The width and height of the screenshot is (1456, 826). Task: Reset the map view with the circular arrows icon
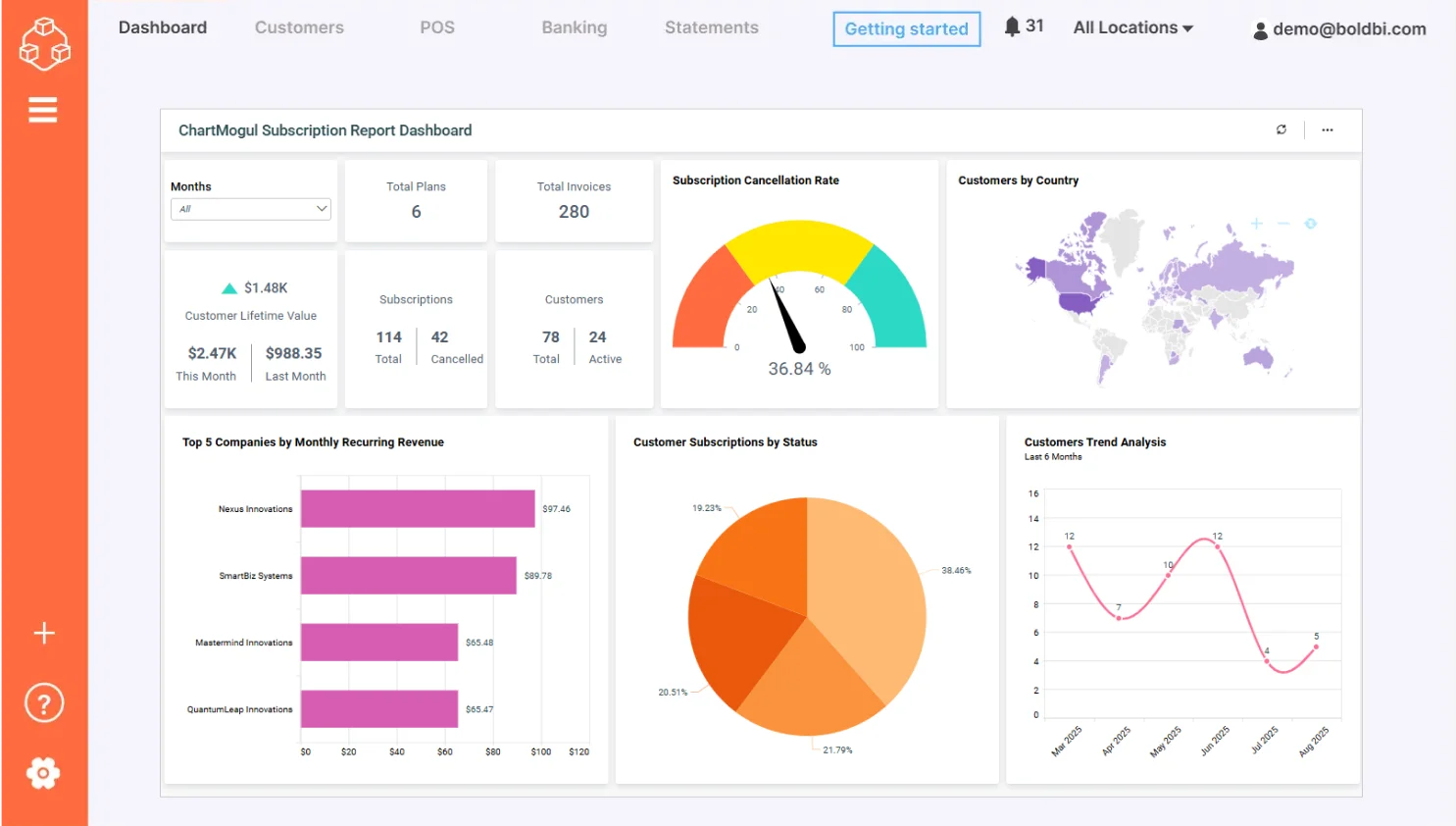click(1310, 224)
